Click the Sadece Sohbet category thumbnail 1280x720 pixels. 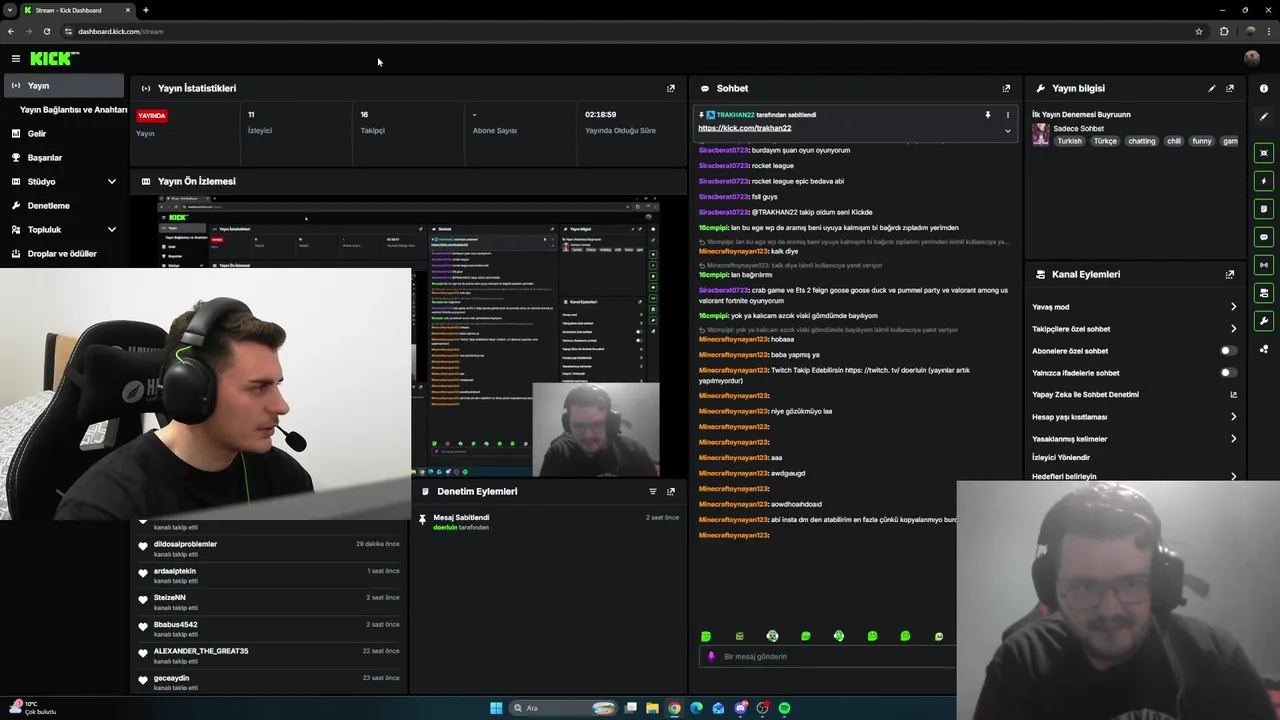(x=1041, y=135)
